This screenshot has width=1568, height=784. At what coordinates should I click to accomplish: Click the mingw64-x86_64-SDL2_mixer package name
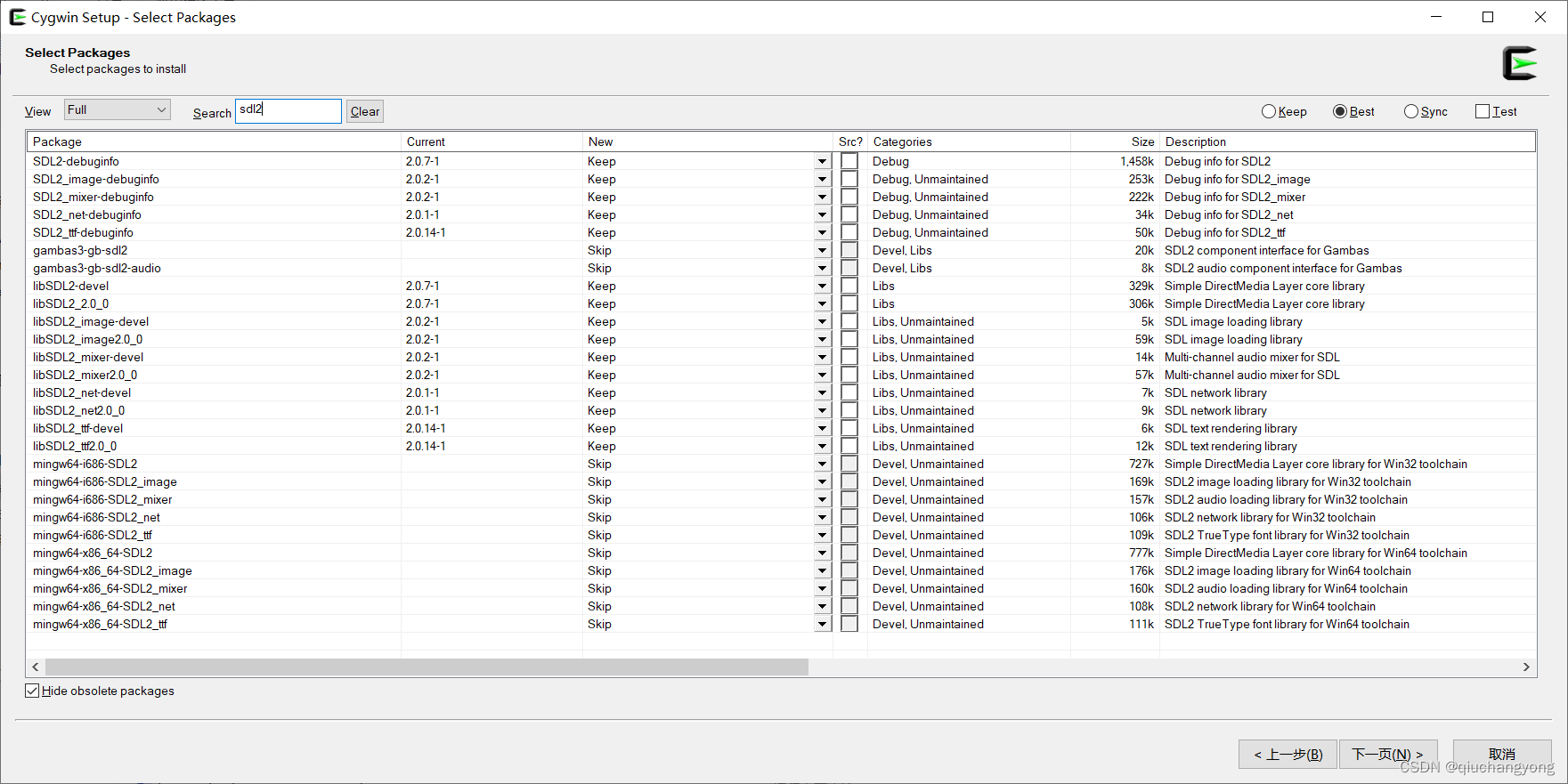(x=110, y=588)
